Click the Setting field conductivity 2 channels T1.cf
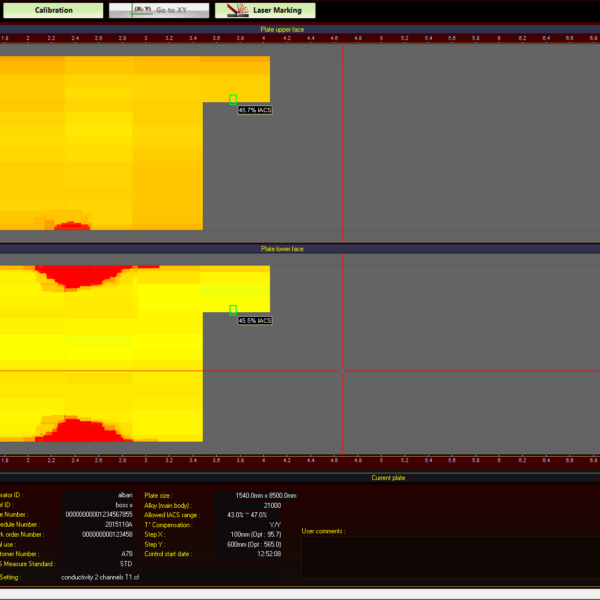 point(172,577)
